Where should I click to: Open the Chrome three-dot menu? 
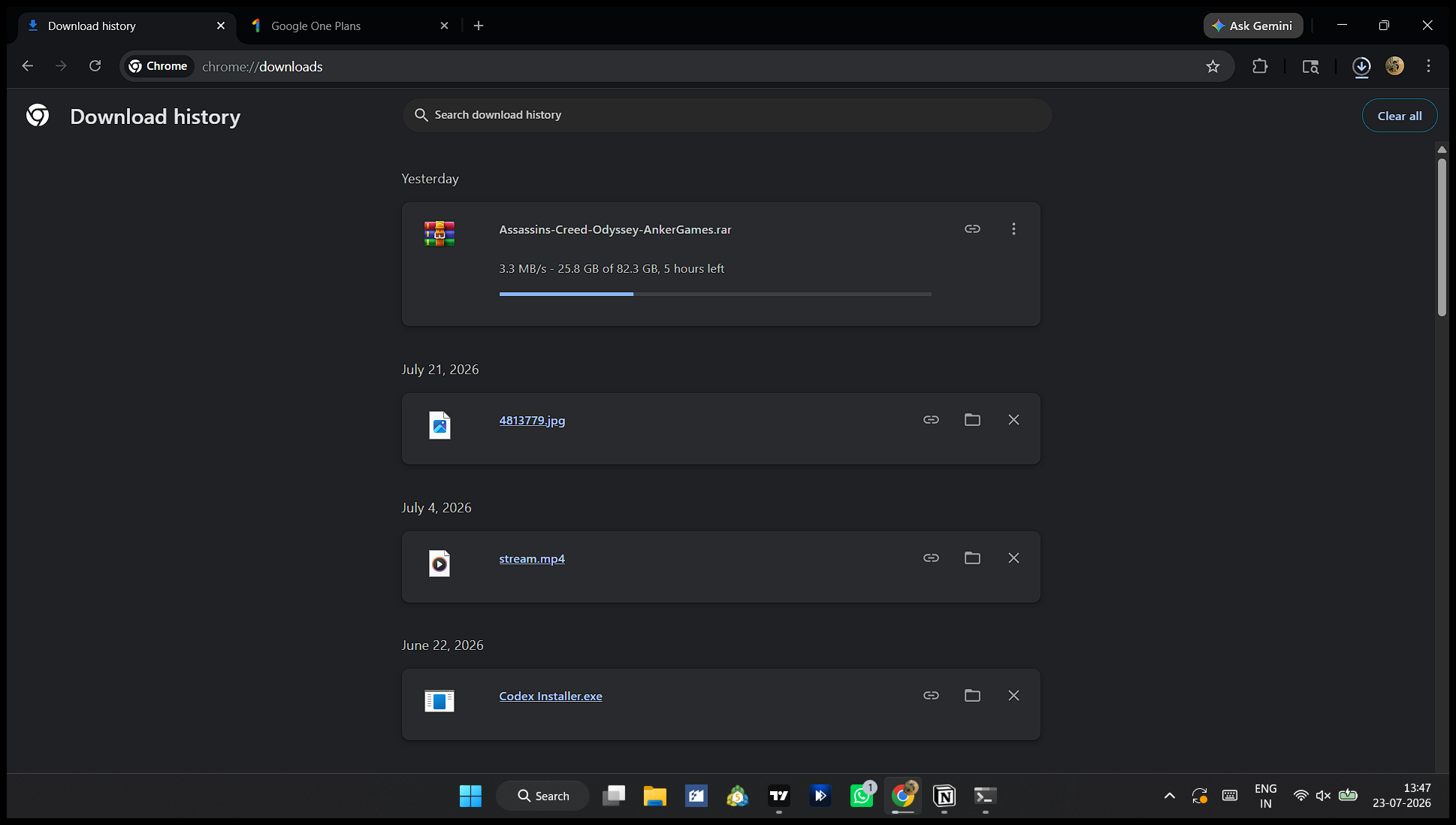pos(1429,66)
